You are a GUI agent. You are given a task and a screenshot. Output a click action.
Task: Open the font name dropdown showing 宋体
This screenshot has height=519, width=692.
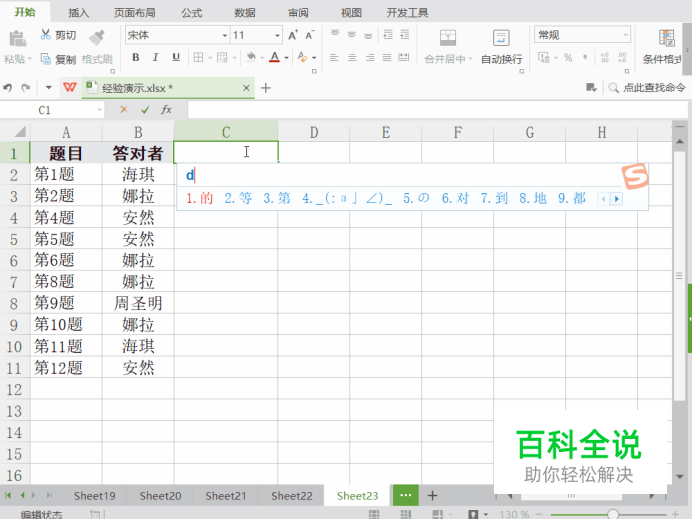pos(225,35)
